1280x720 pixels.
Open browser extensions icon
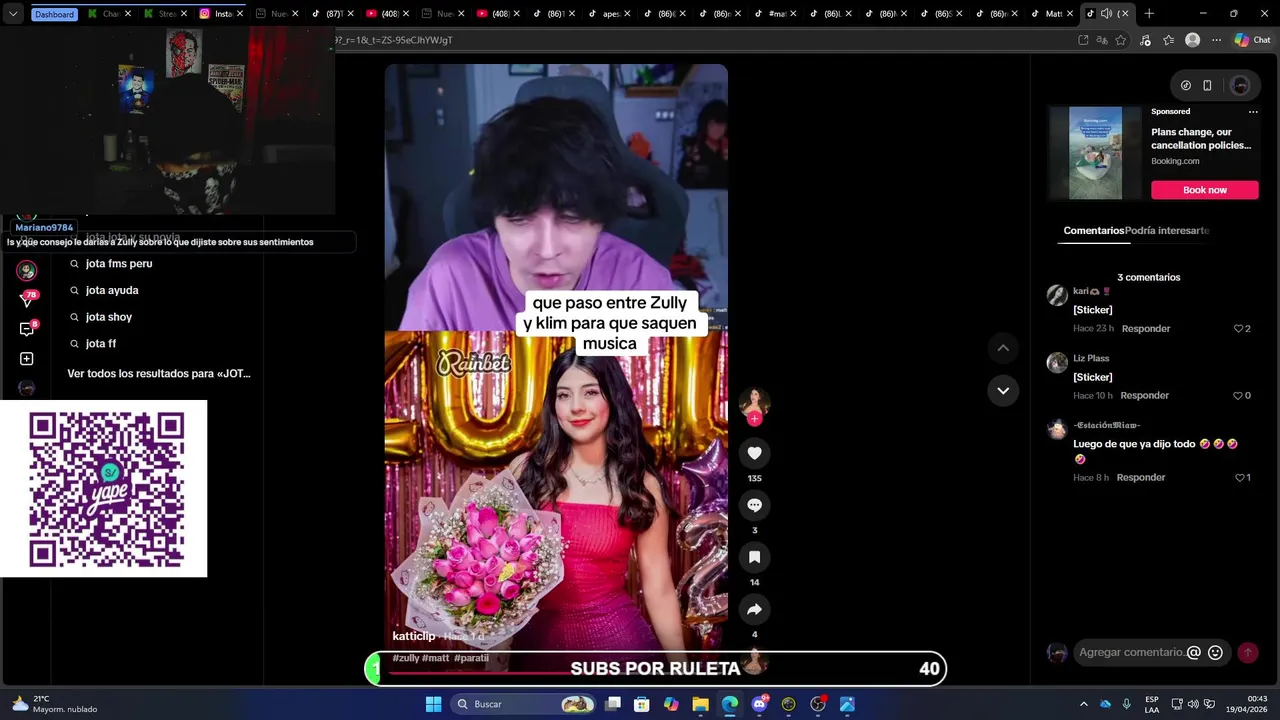(x=1145, y=40)
